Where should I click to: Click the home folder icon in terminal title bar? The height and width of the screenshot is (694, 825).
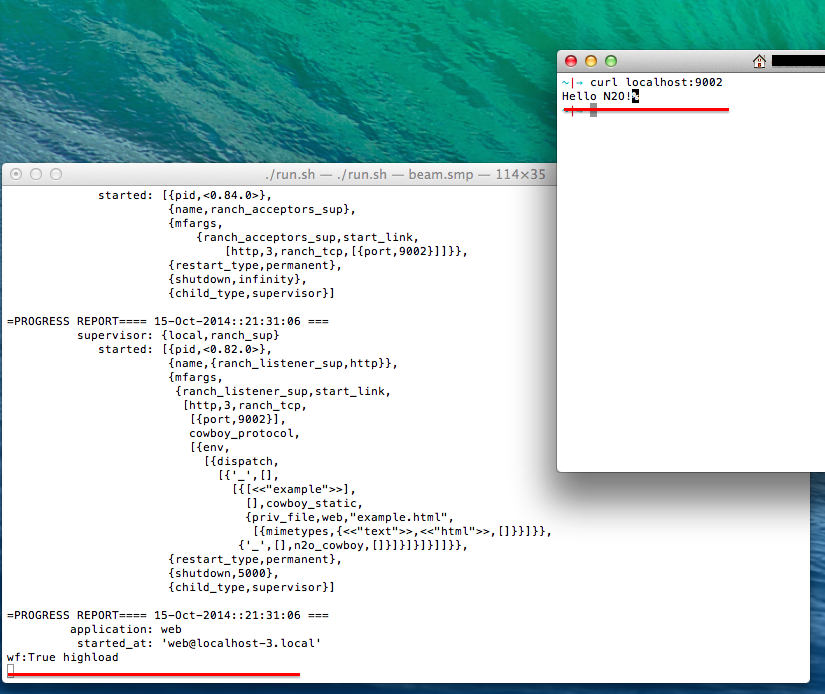759,62
